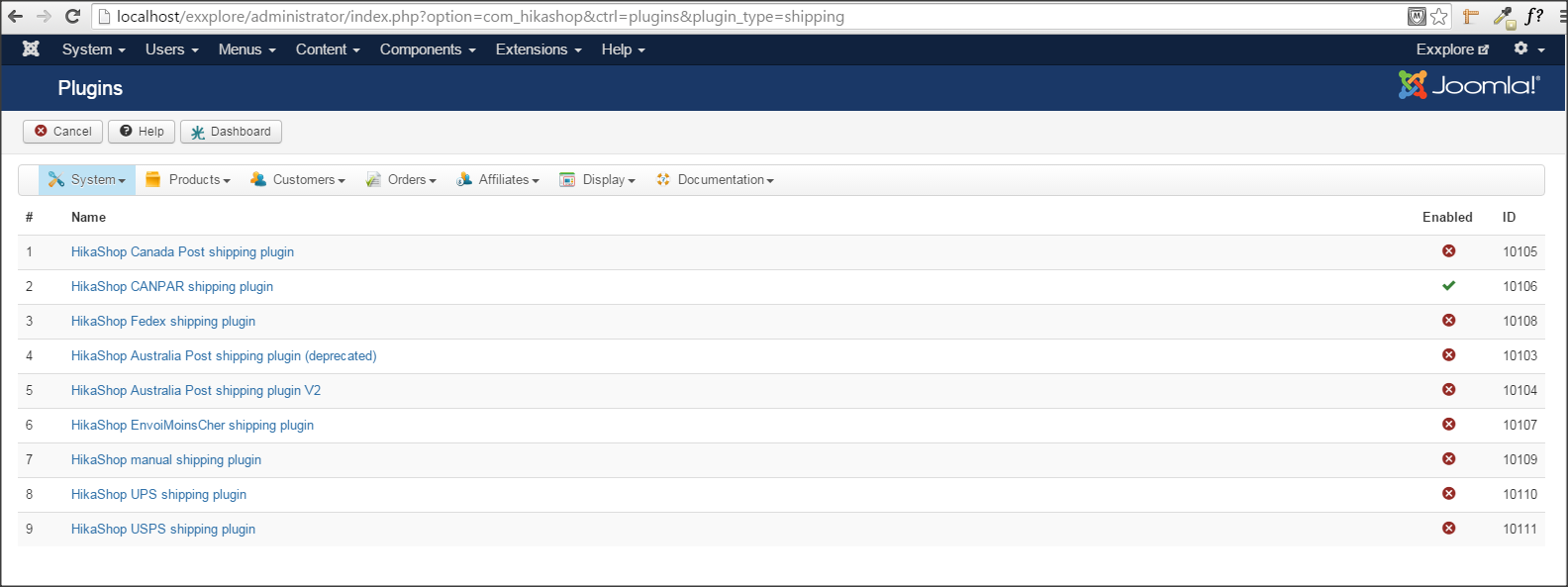Open the settings gear menu
This screenshot has width=1568, height=587.
(1528, 49)
